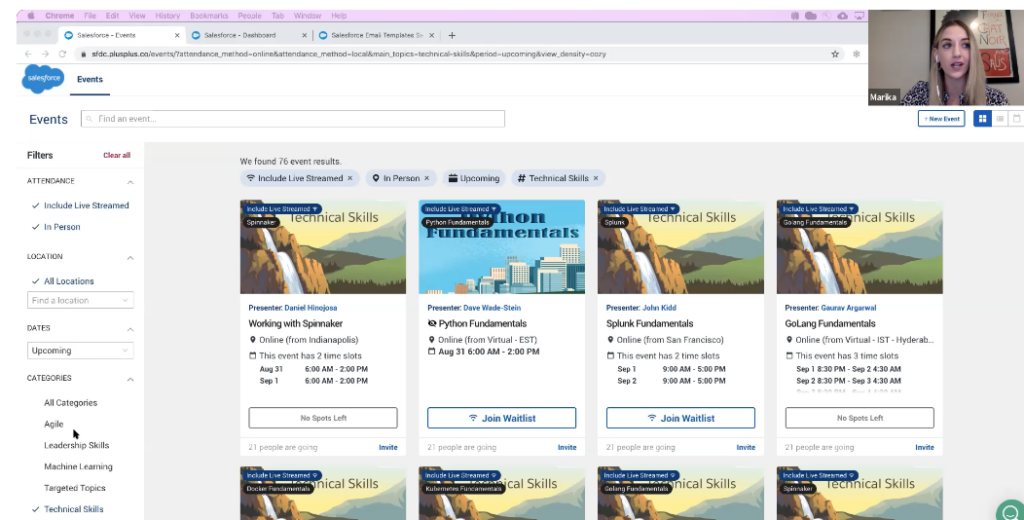The image size is (1024, 520).
Task: Close the Salesforce - Dashboard tab
Action: pyautogui.click(x=304, y=35)
